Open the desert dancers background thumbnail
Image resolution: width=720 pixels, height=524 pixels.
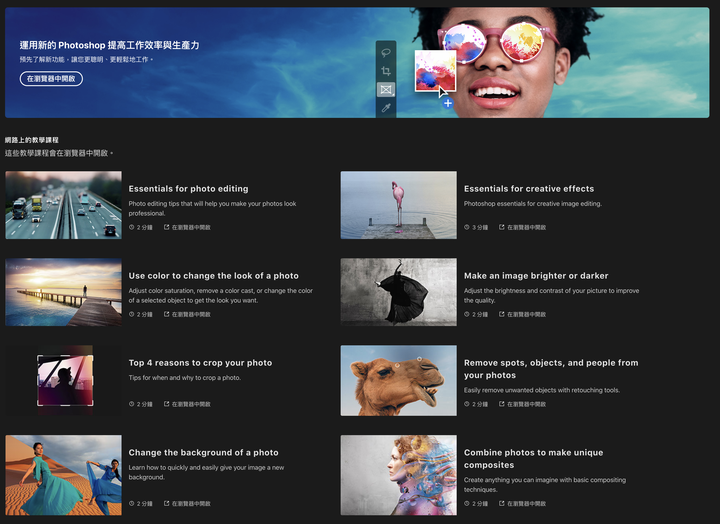coord(63,475)
